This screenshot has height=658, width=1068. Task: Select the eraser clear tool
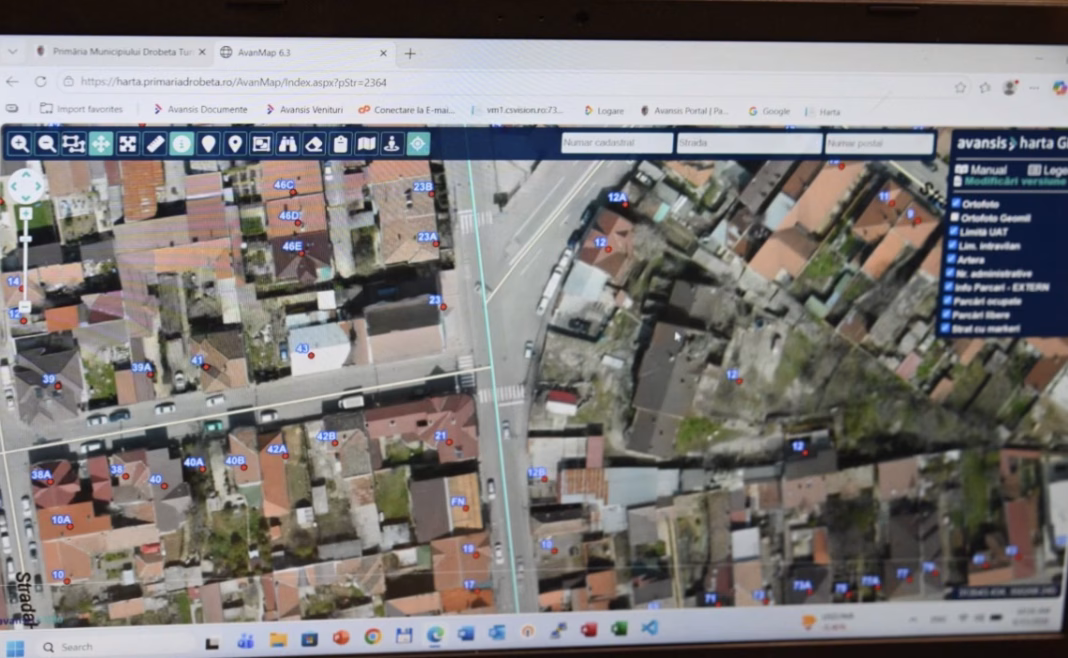[314, 144]
